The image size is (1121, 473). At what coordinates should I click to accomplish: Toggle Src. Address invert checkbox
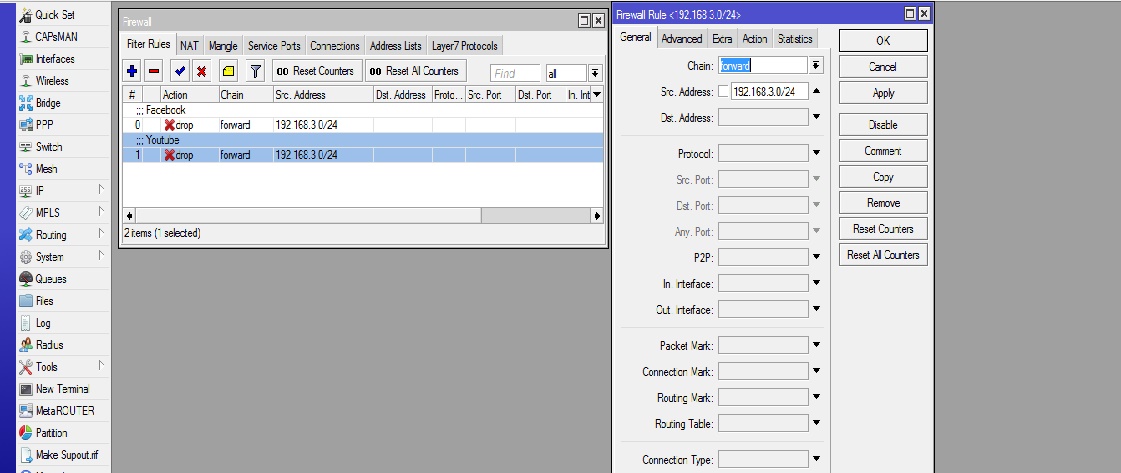click(x=724, y=92)
